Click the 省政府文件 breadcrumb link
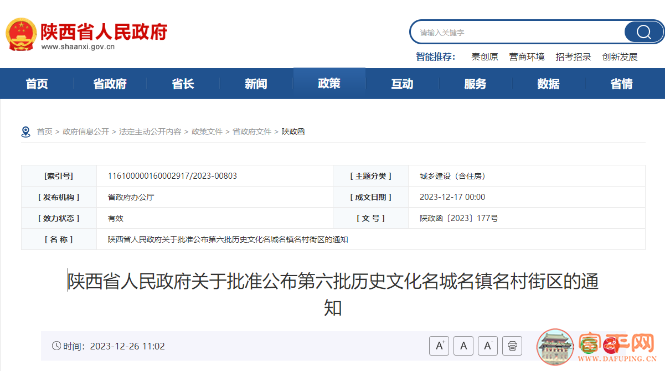This screenshot has height=371, width=666. [x=252, y=132]
